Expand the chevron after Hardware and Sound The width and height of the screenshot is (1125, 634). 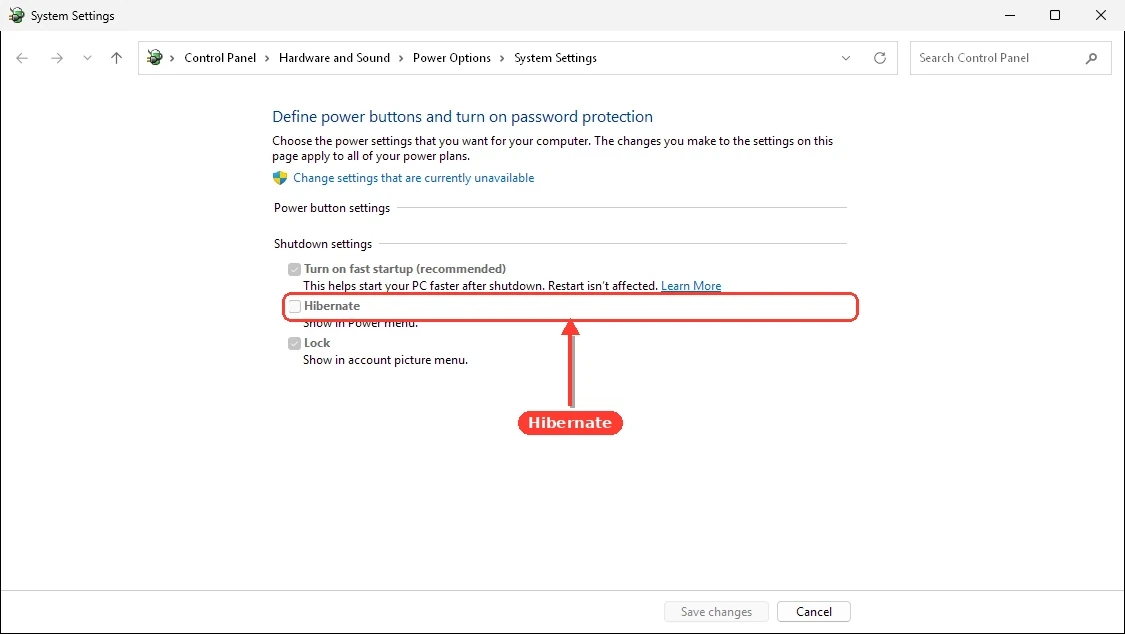pyautogui.click(x=401, y=58)
